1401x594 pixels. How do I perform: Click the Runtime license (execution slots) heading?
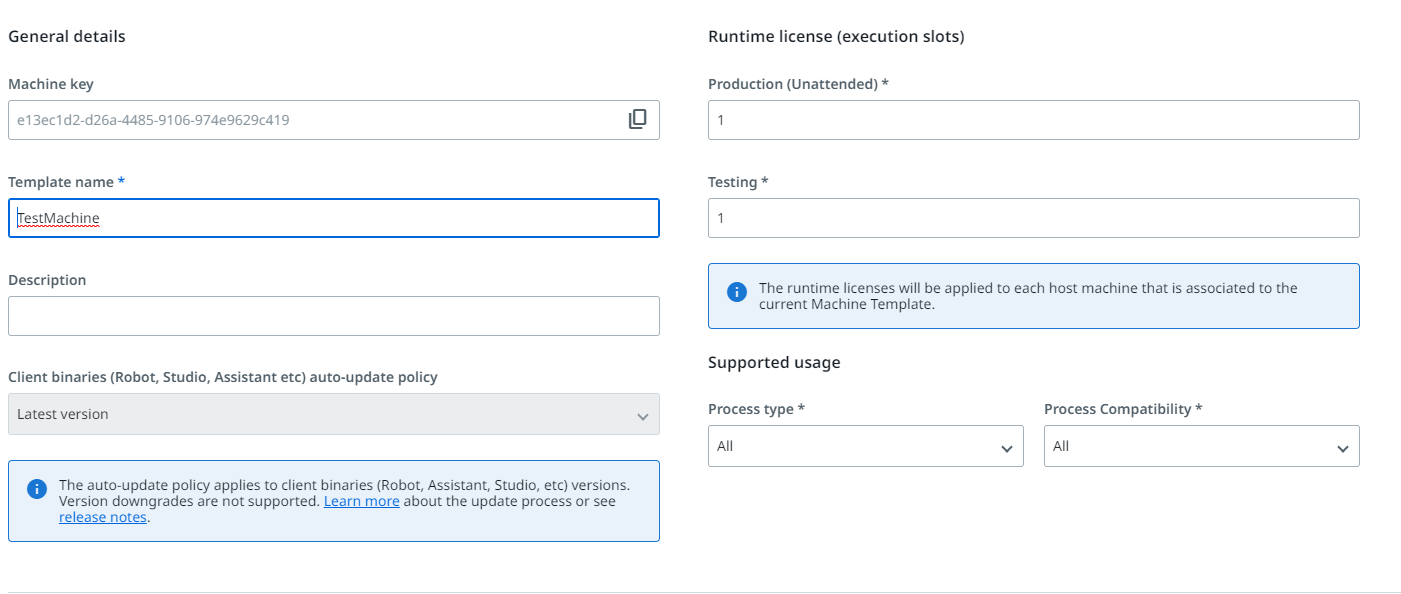coord(836,37)
